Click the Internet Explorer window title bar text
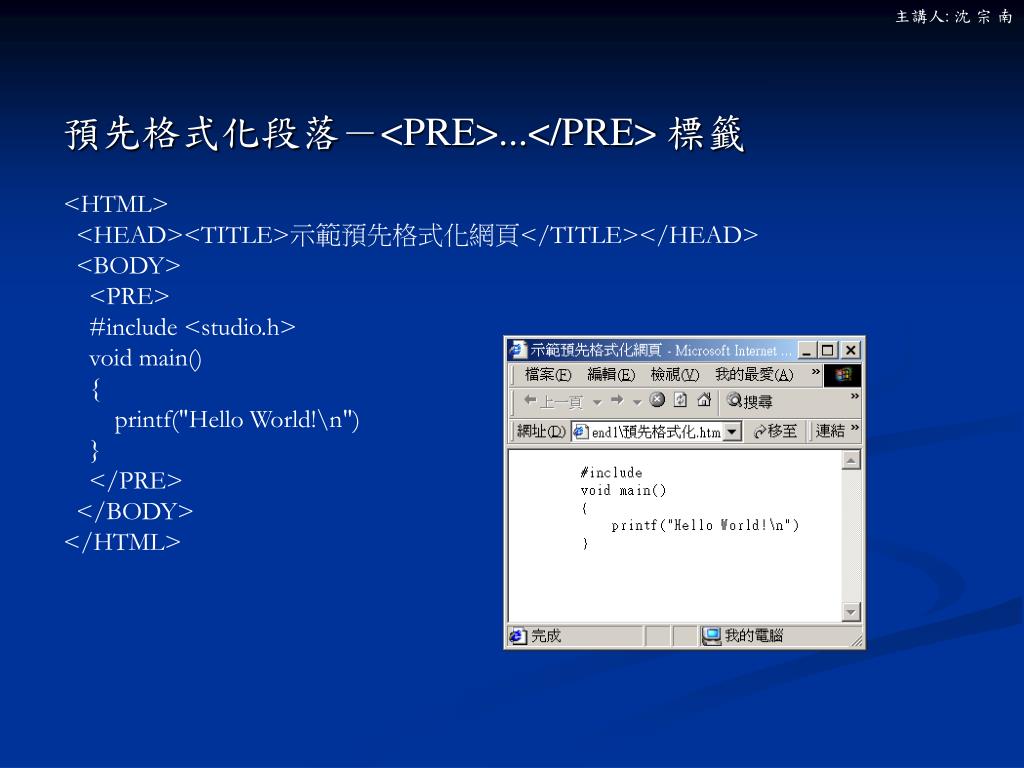Screen dimensions: 1024x768 click(661, 351)
